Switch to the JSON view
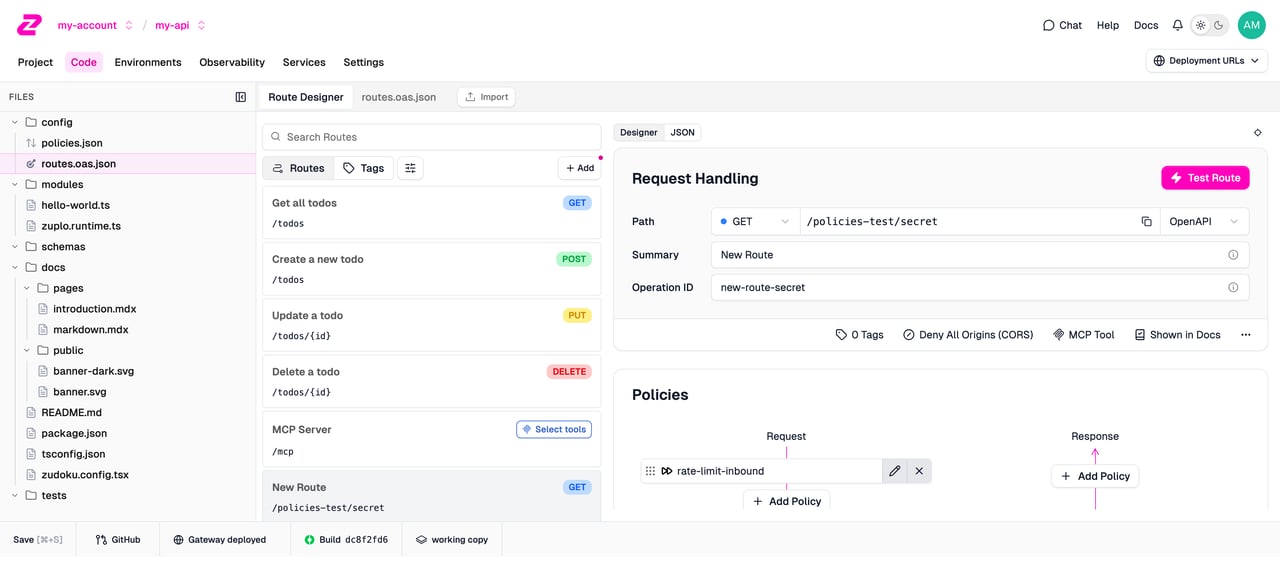The image size is (1280, 562). tap(683, 132)
